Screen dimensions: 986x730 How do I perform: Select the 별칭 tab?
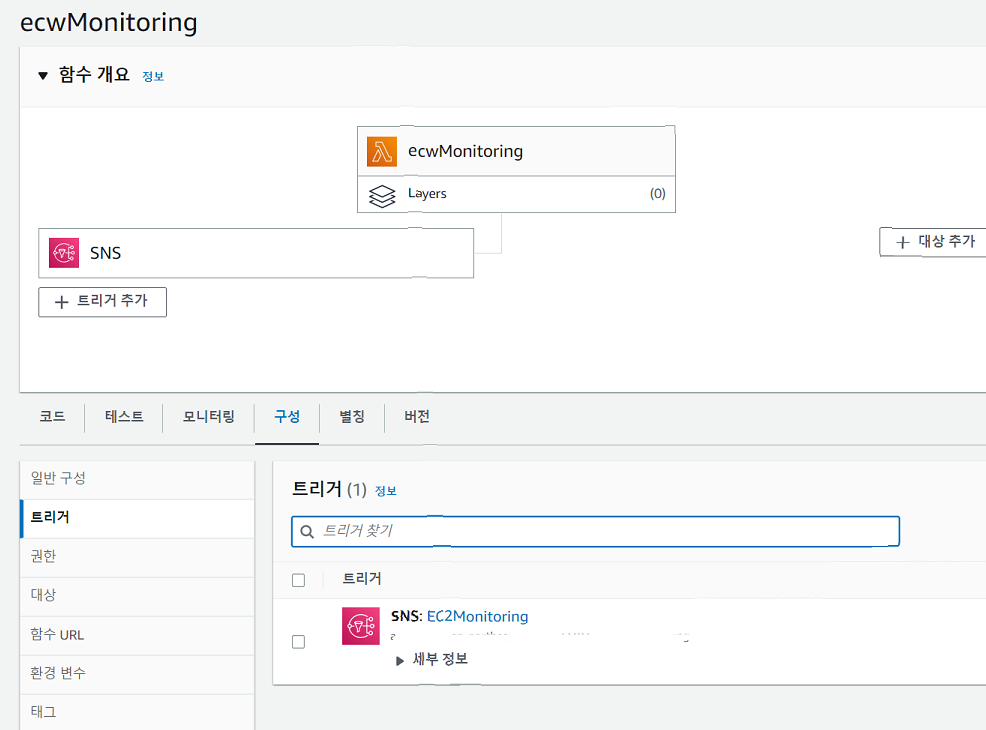pyautogui.click(x=352, y=417)
